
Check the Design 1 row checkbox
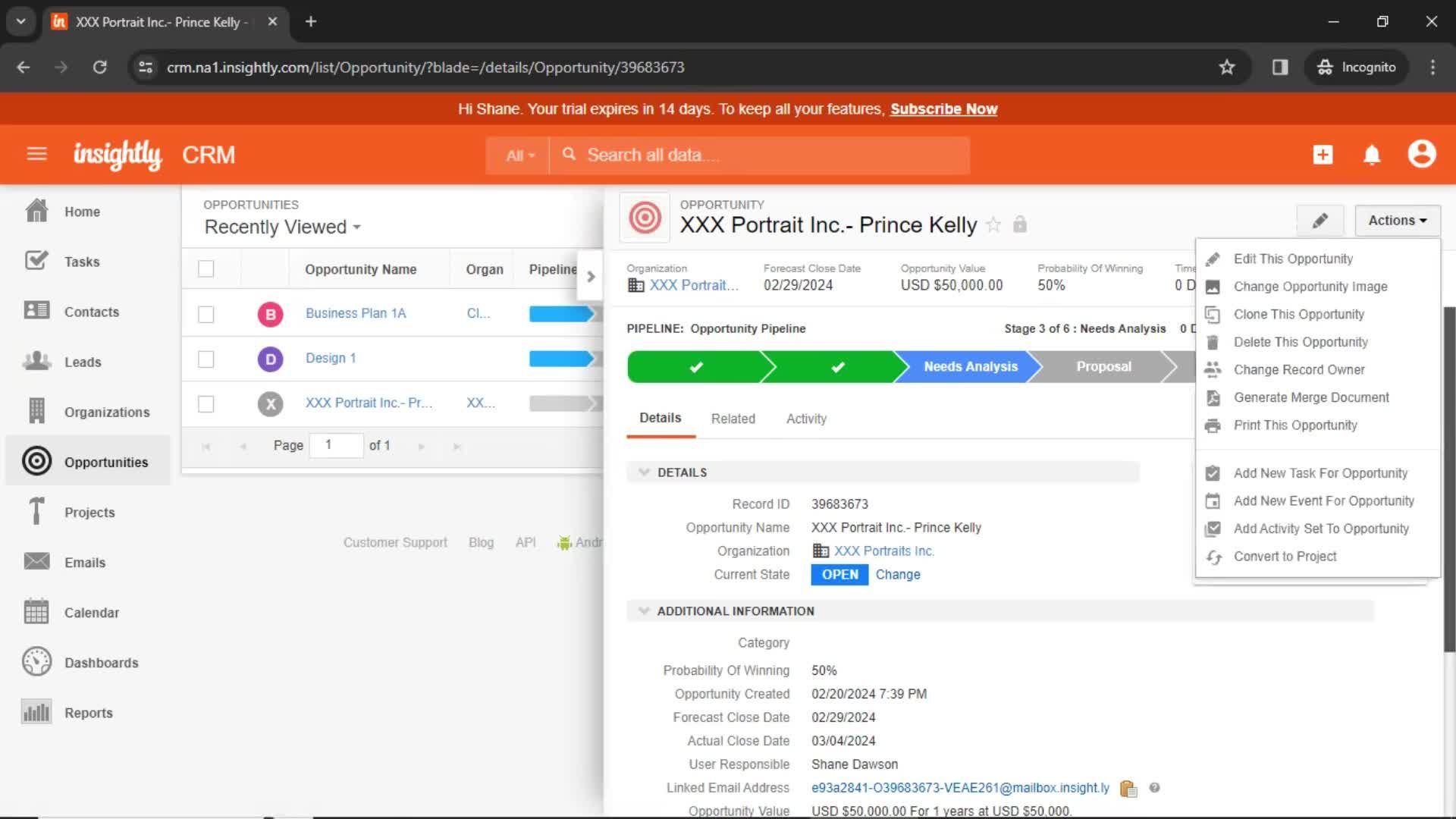[x=206, y=359]
